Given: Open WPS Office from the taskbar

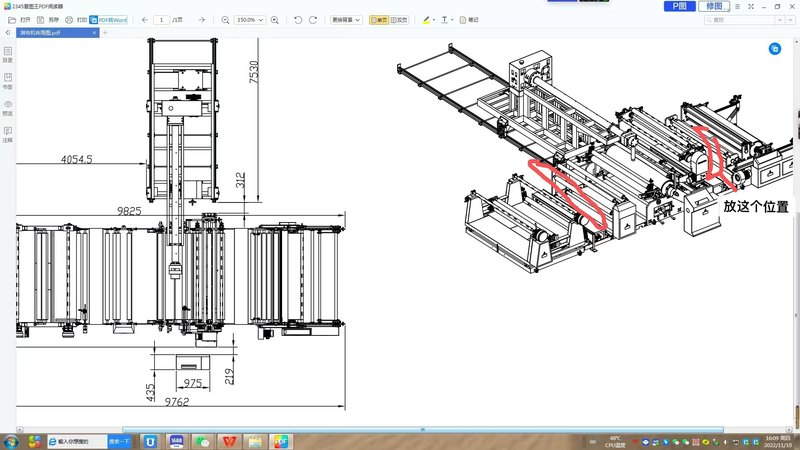Looking at the screenshot, I should [x=229, y=441].
